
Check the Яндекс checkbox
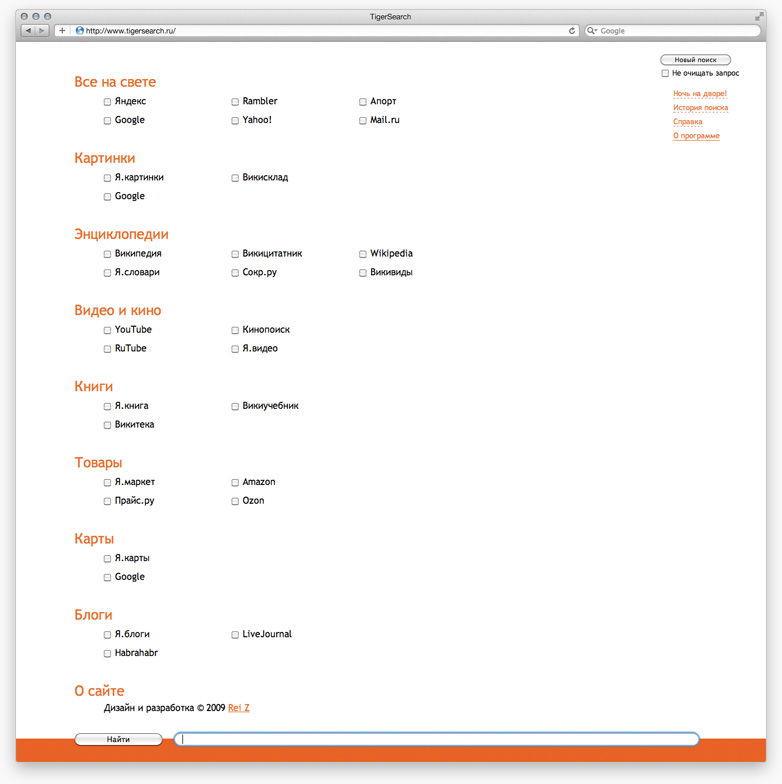(107, 102)
